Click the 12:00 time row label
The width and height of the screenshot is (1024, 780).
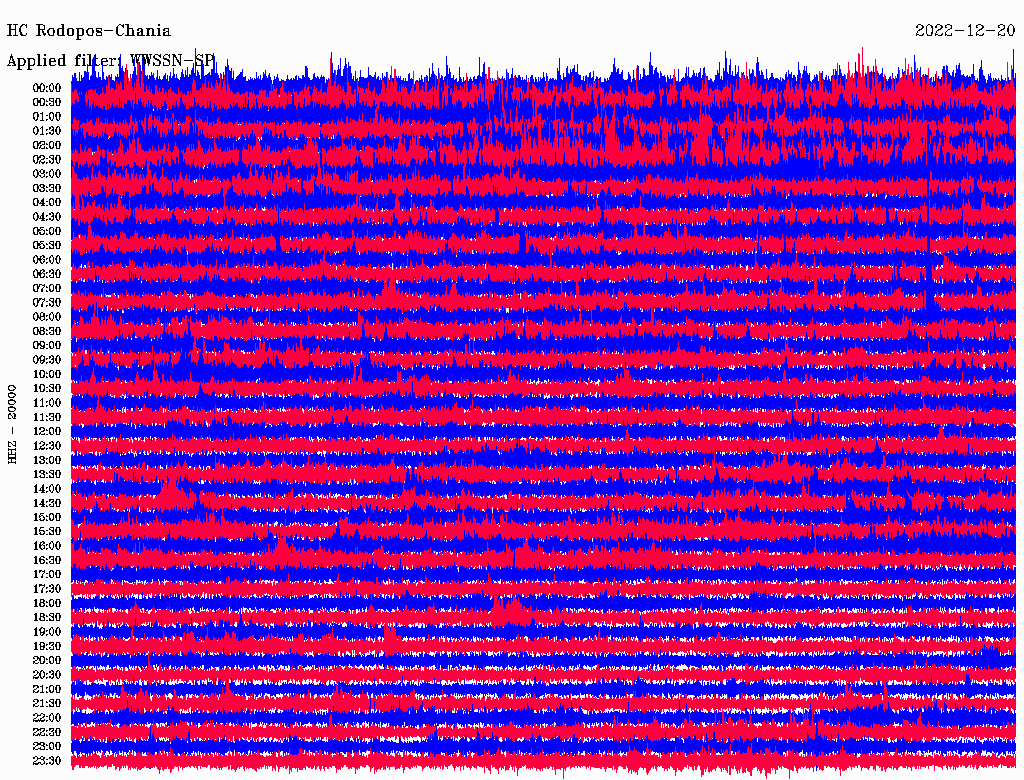pos(47,432)
